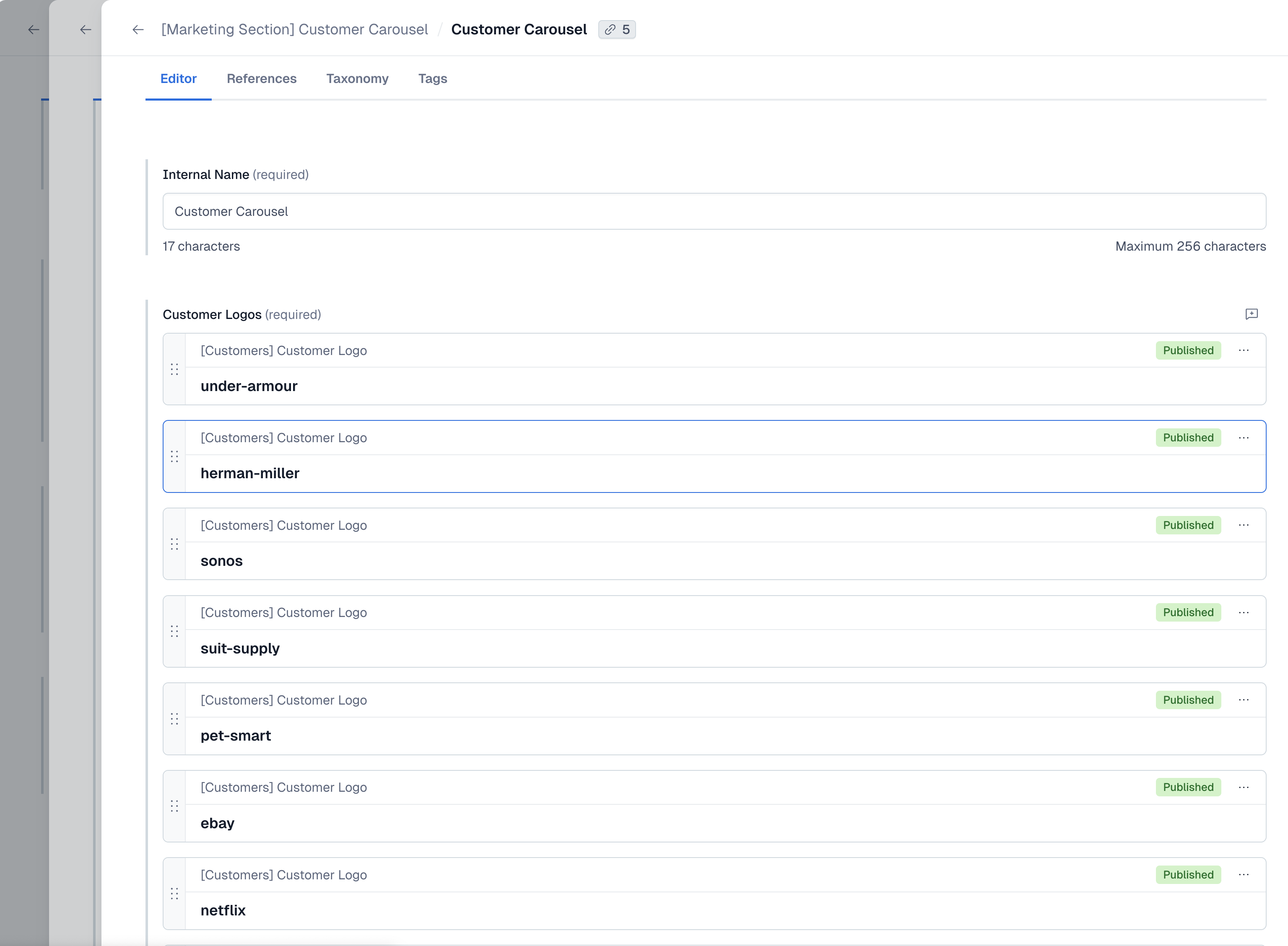This screenshot has width=1288, height=946.
Task: Click the Published badge on ebay
Action: pos(1188,788)
